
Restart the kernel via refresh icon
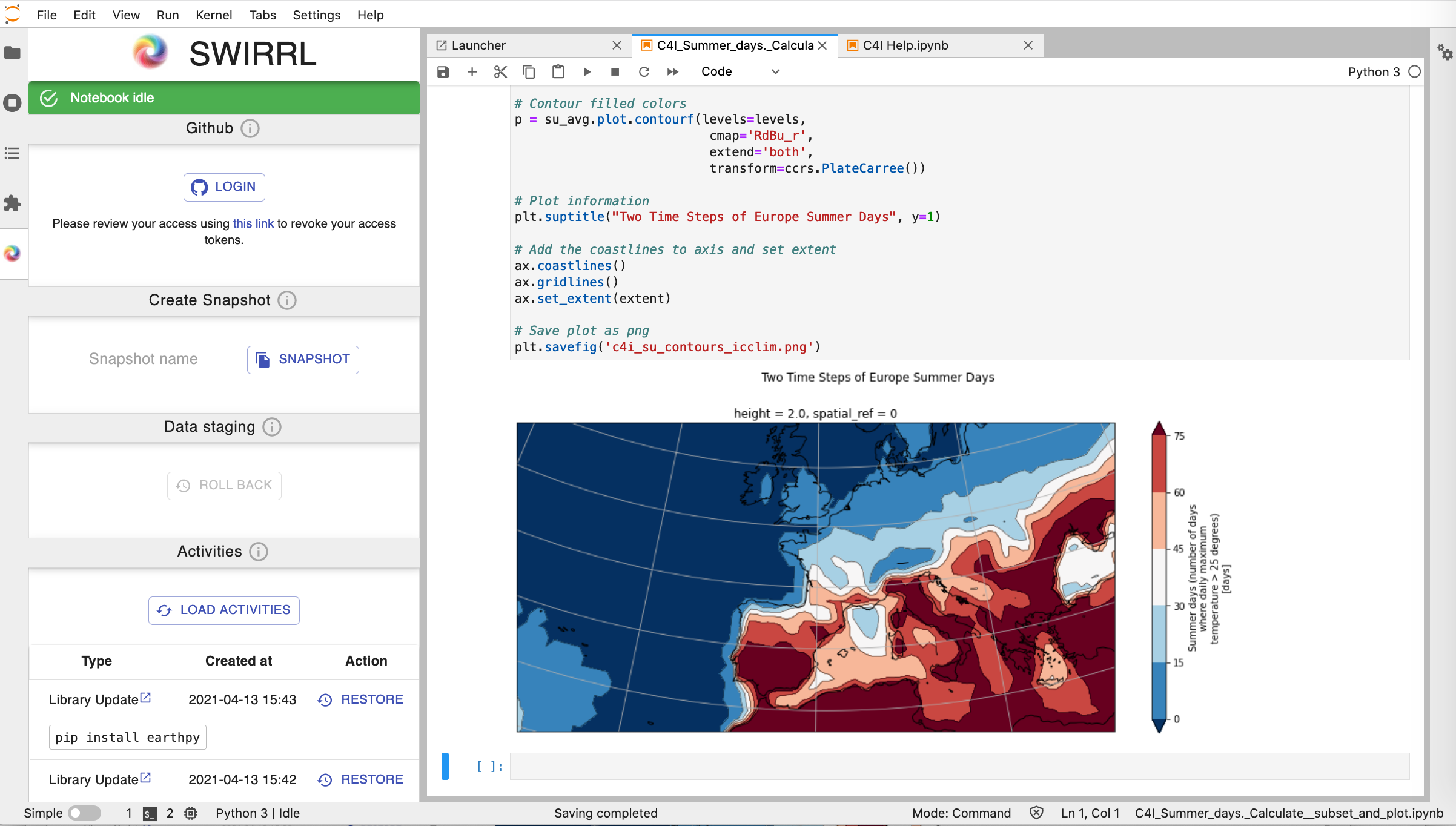pyautogui.click(x=644, y=72)
